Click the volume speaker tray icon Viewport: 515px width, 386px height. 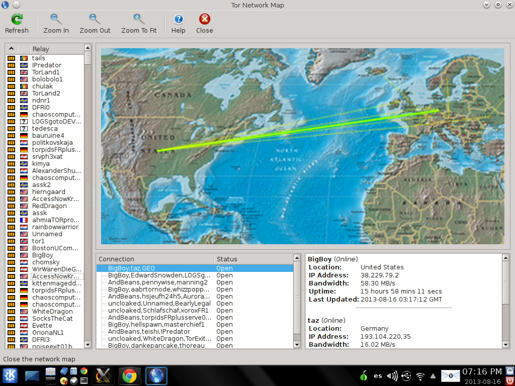[392, 376]
